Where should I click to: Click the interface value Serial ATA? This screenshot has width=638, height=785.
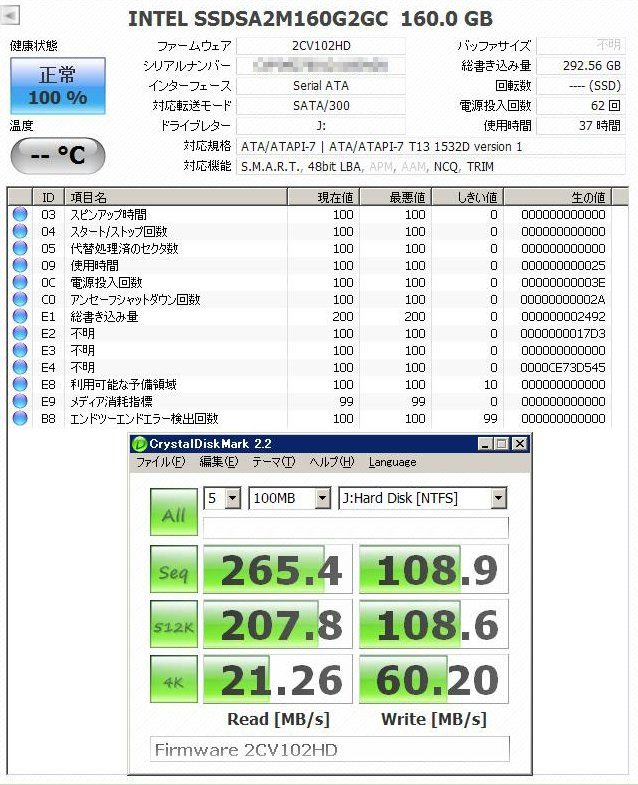tap(321, 86)
